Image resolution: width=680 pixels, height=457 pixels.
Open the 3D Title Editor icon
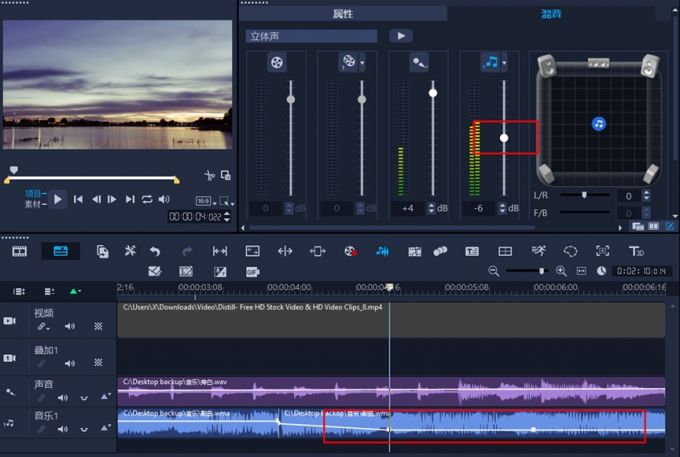[x=636, y=251]
